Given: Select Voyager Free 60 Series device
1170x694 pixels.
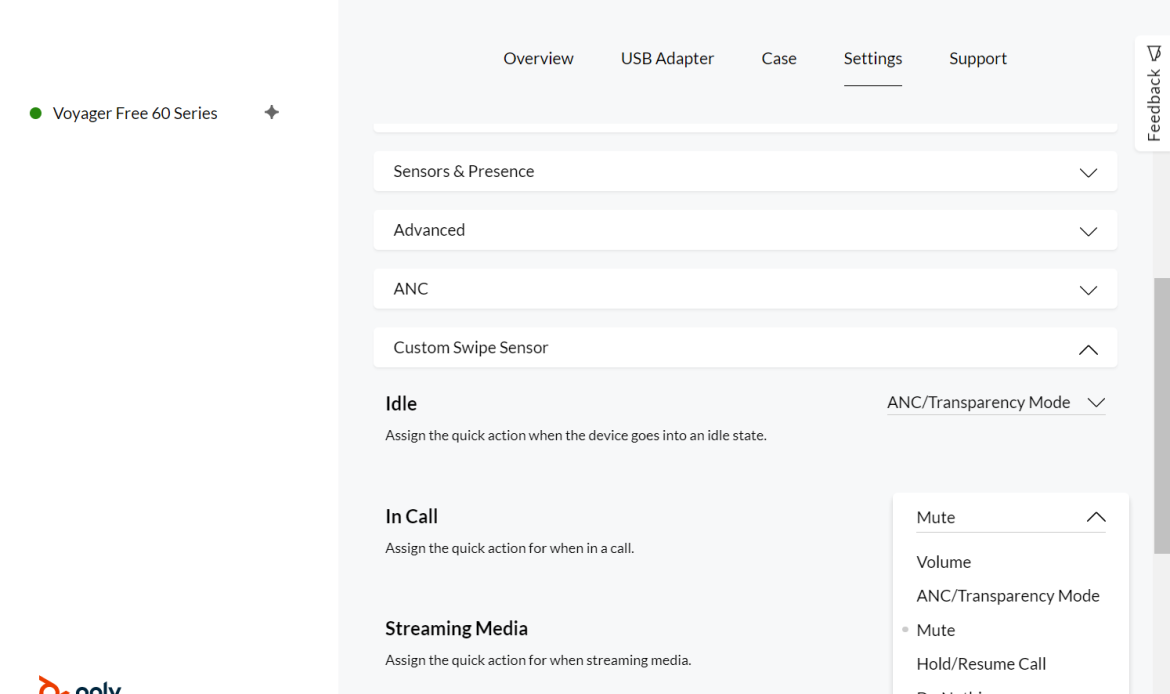Looking at the screenshot, I should pyautogui.click(x=135, y=113).
